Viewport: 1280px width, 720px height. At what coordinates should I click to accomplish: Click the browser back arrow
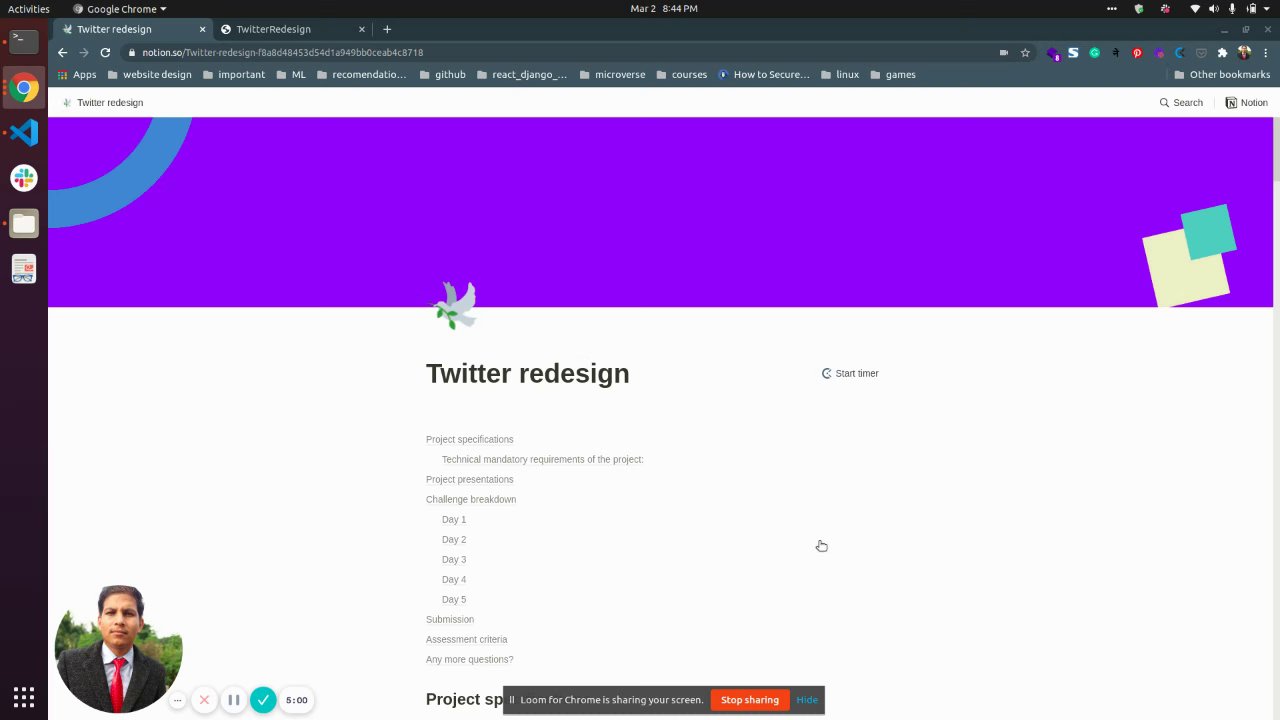[x=62, y=52]
